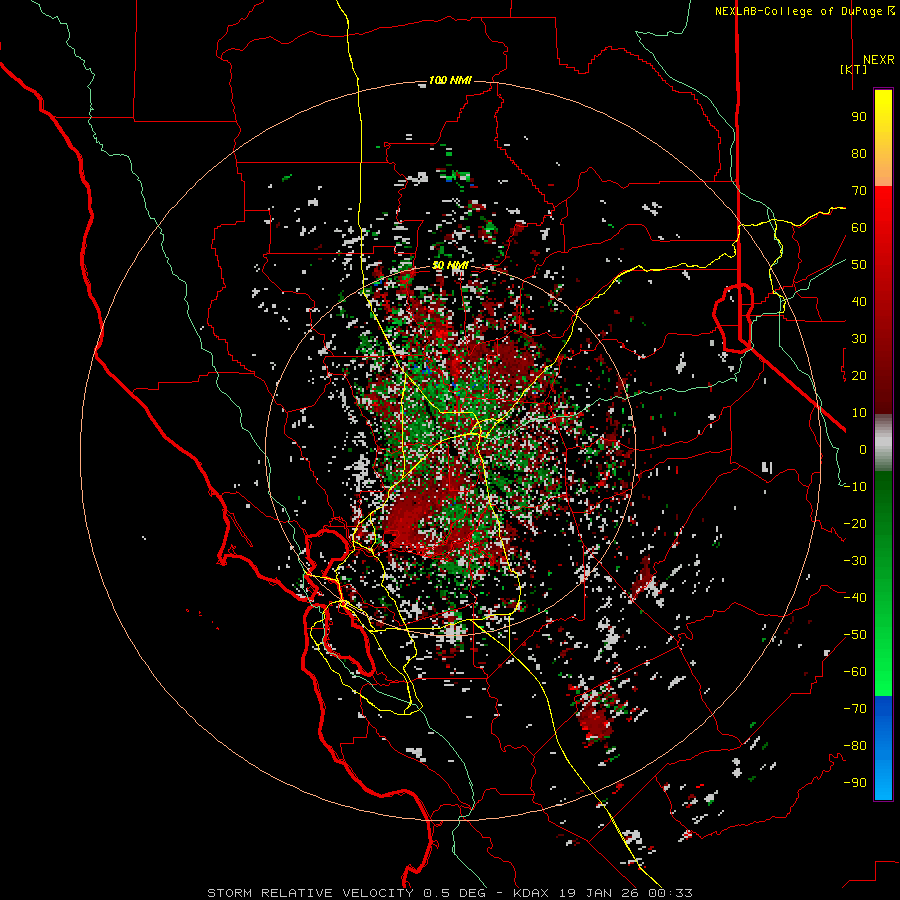Click the 90 value on velocity scale

pos(859,117)
